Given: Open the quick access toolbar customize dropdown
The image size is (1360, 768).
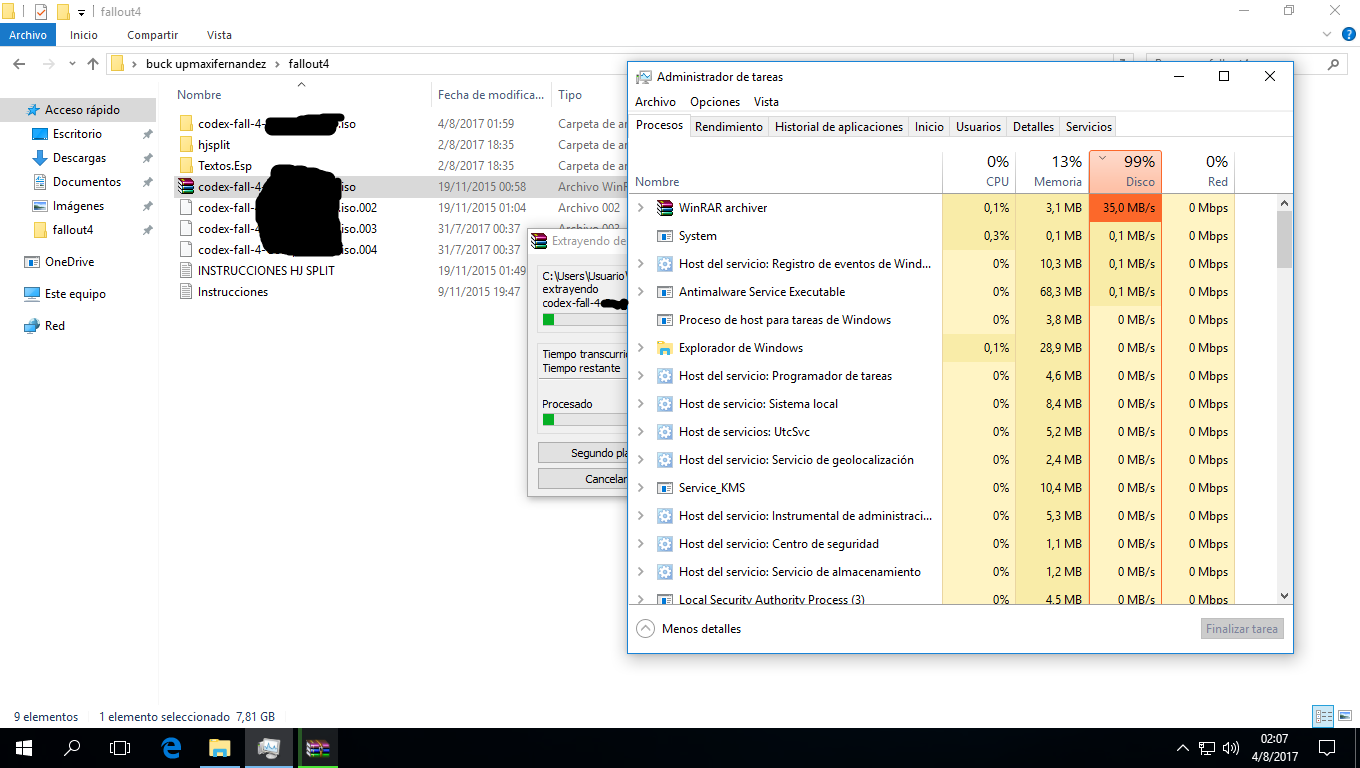Looking at the screenshot, I should tap(81, 12).
